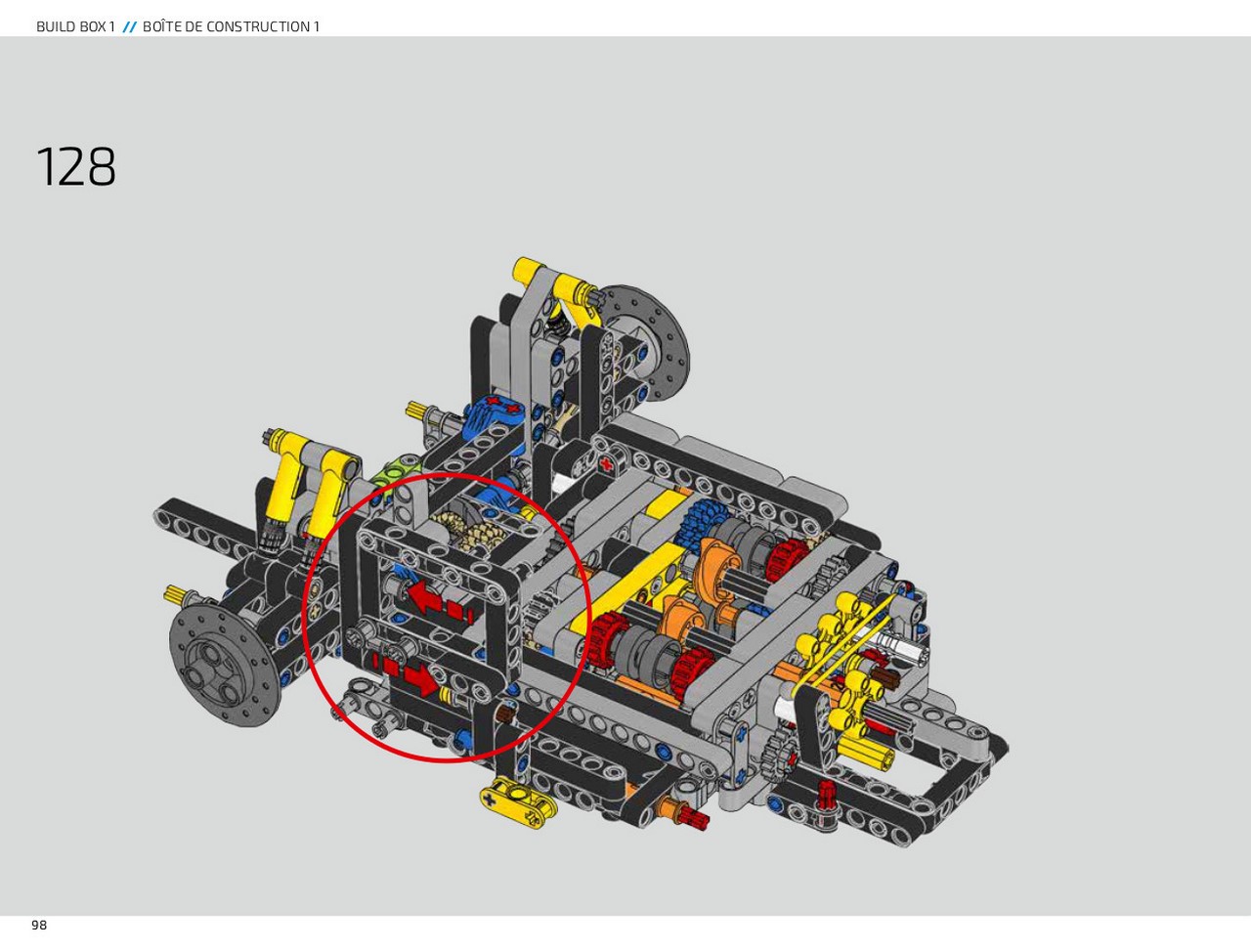Screen dimensions: 1251x952
Task: Click the LEGO chassis assembly illustration
Action: (x=582, y=552)
